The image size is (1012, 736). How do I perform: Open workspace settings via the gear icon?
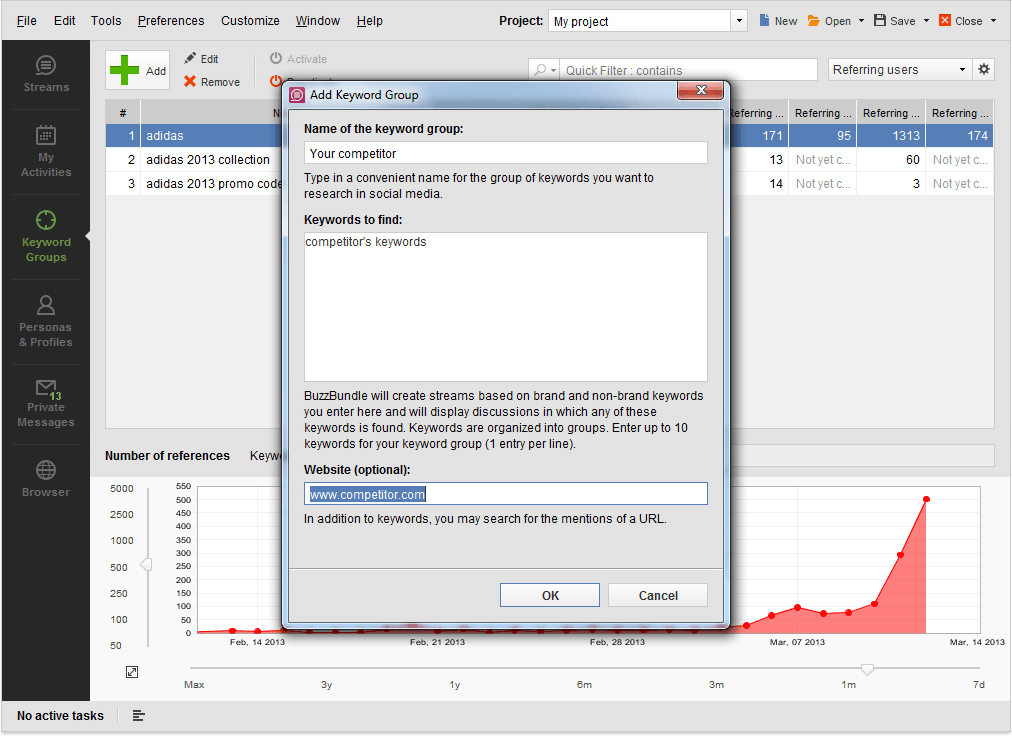pos(984,69)
